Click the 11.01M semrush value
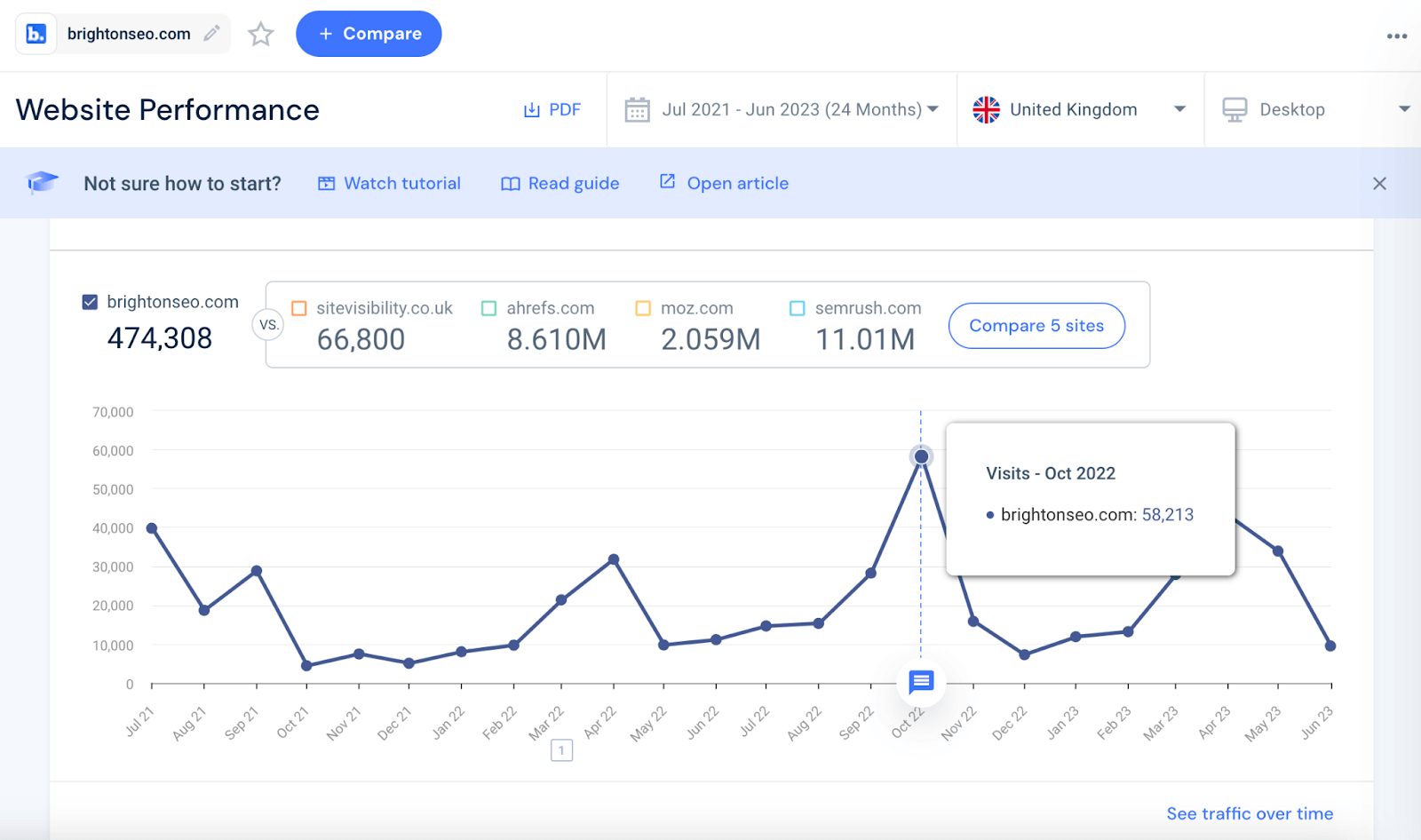The height and width of the screenshot is (840, 1421). point(865,339)
